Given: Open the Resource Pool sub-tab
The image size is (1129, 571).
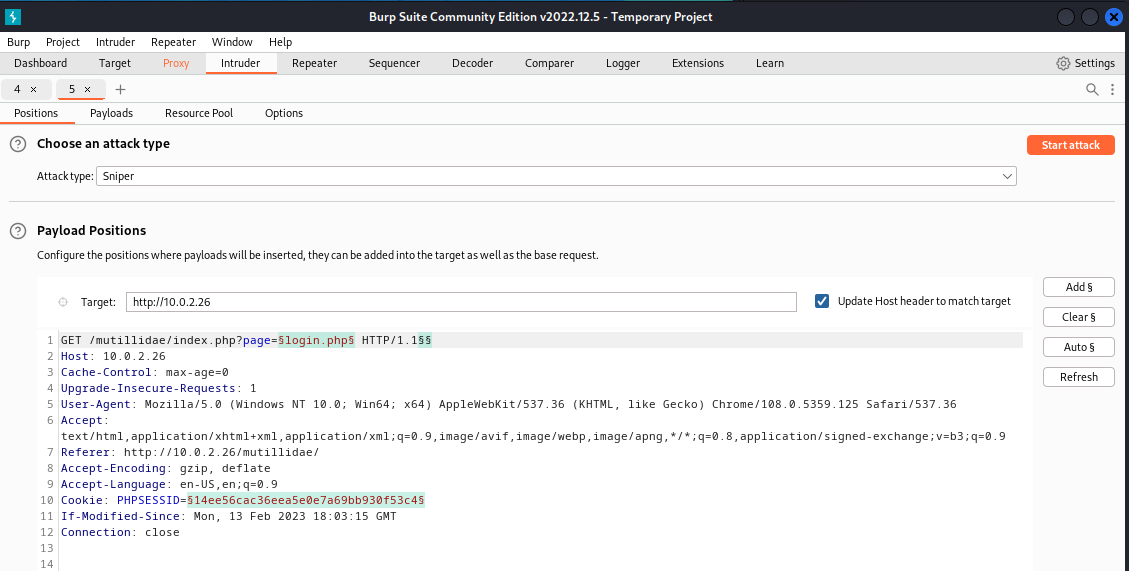Looking at the screenshot, I should pos(199,113).
